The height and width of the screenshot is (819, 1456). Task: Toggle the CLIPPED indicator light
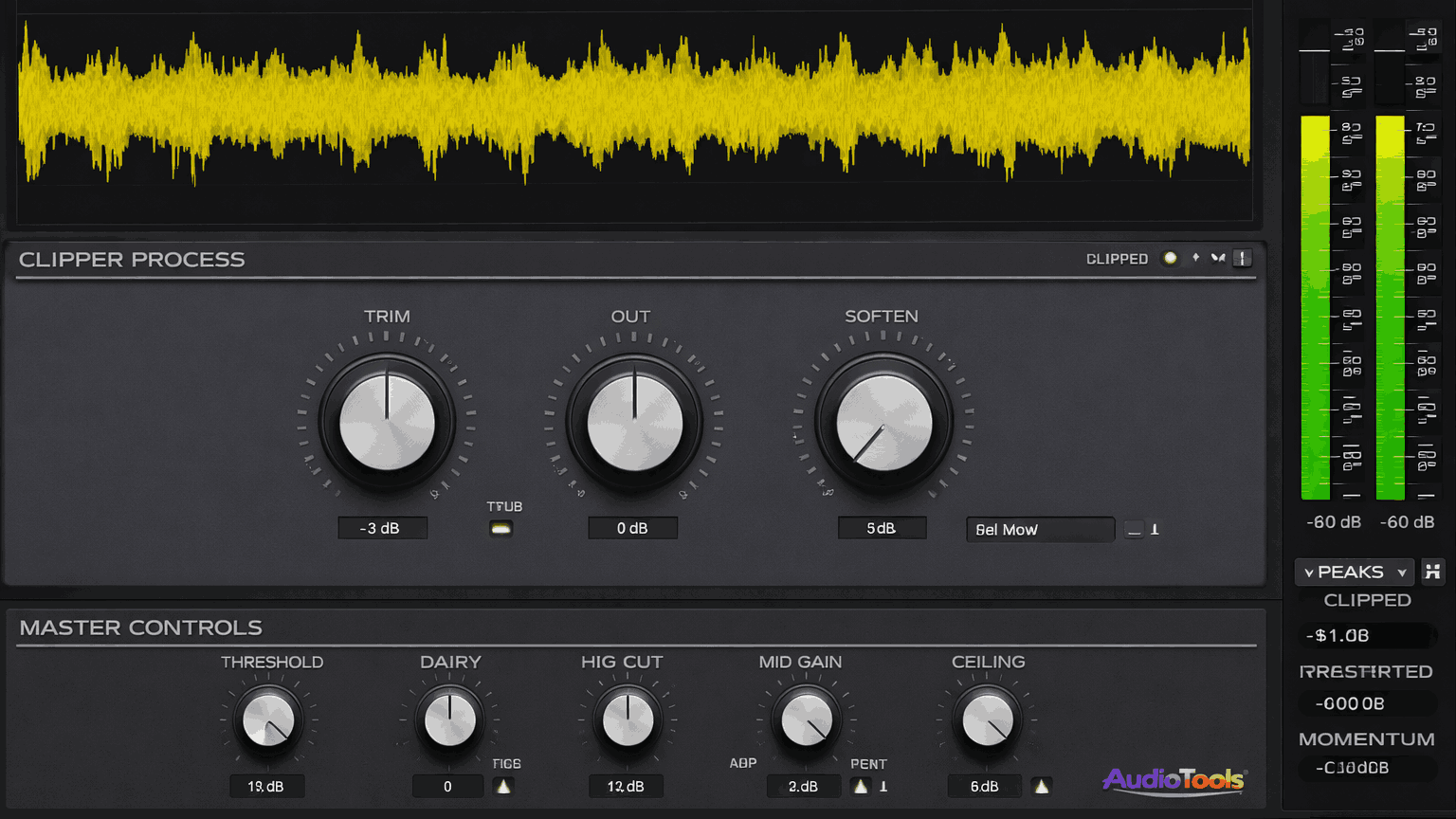pyautogui.click(x=1170, y=258)
